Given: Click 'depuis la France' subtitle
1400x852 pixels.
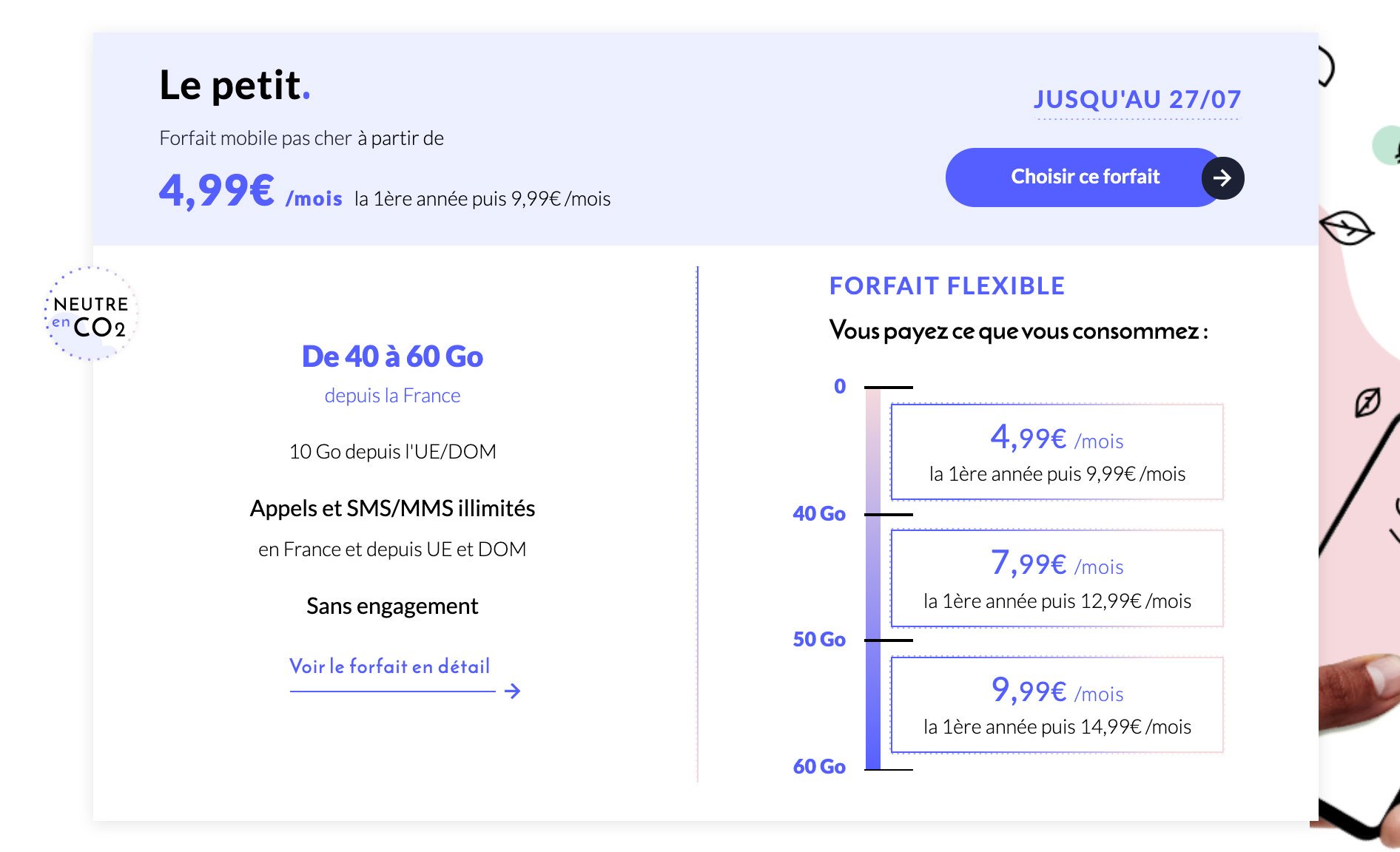Looking at the screenshot, I should 392,396.
